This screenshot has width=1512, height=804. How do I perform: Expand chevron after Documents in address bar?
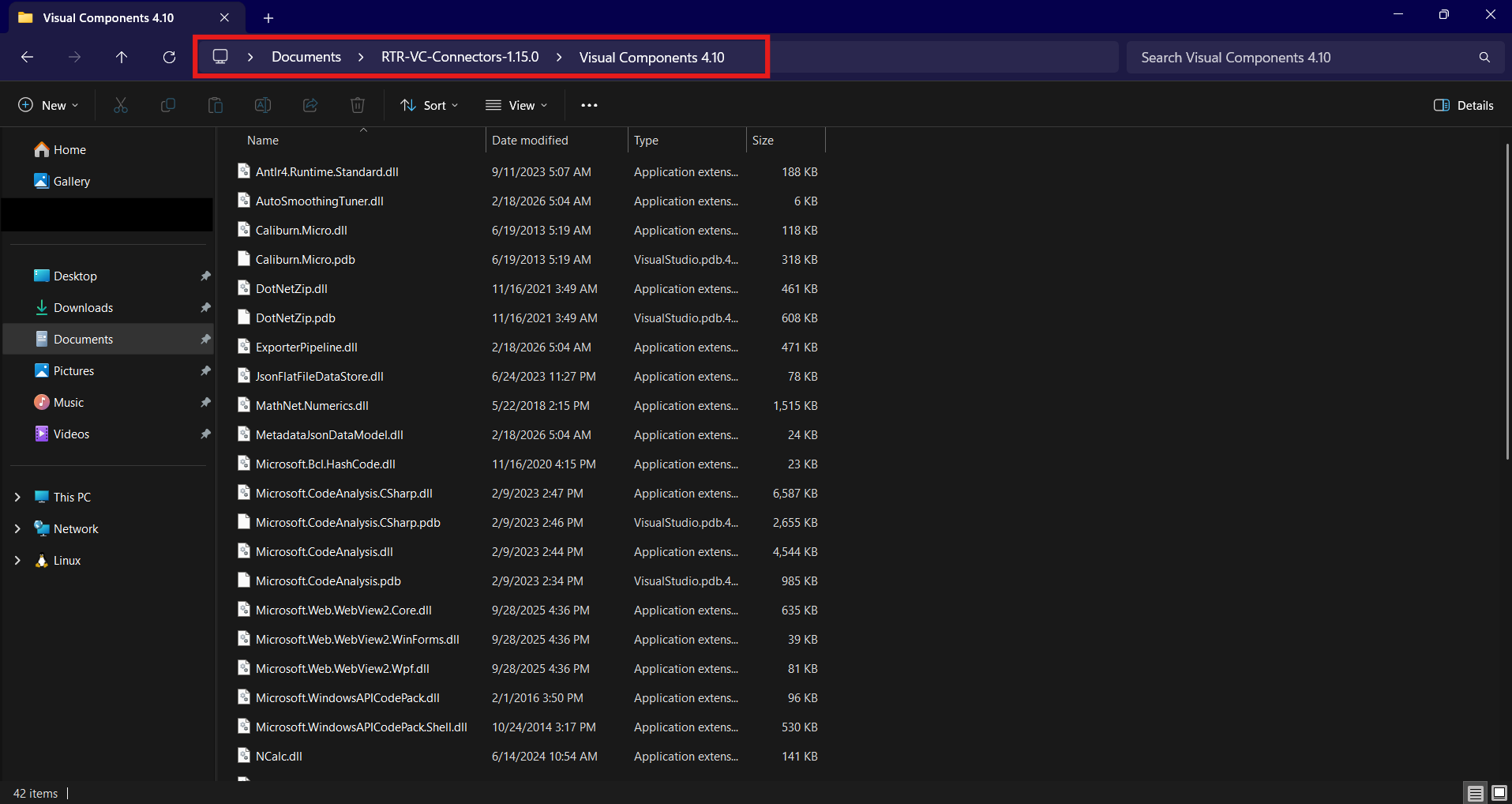(361, 57)
